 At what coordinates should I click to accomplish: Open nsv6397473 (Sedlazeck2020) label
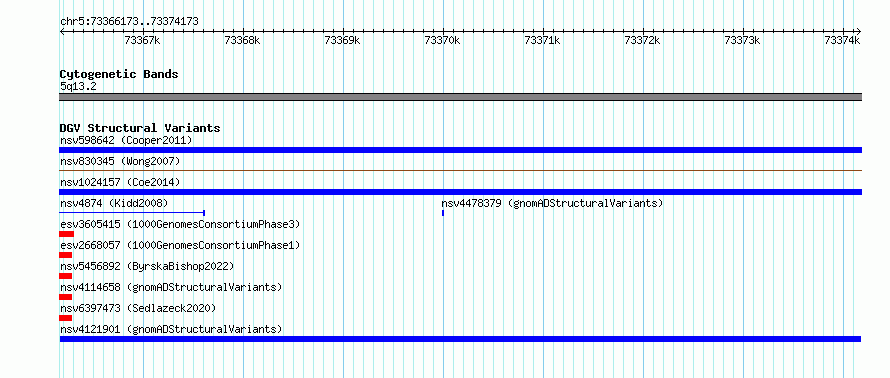coord(138,308)
